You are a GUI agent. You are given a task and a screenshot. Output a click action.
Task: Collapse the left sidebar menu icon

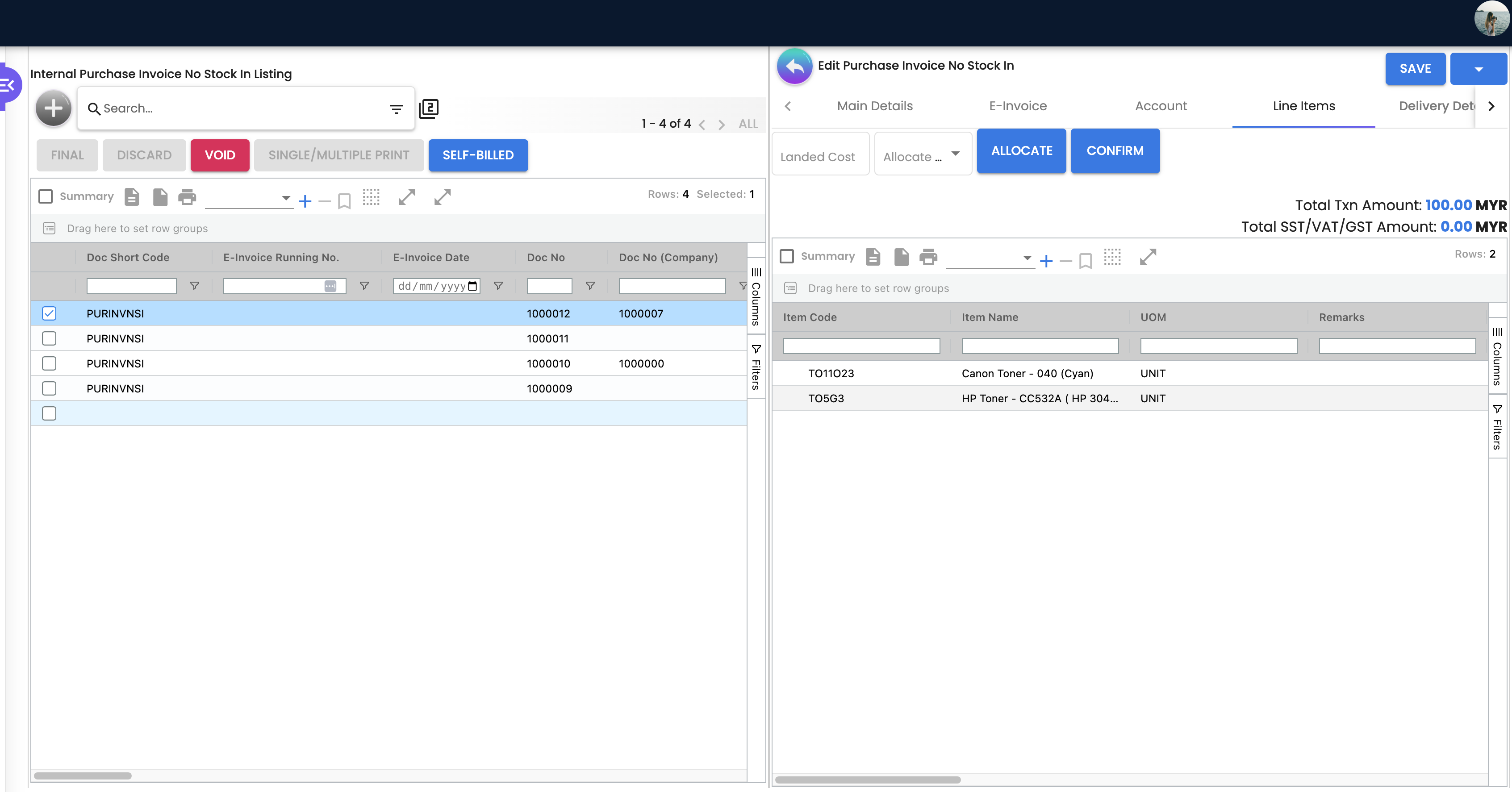pos(8,86)
